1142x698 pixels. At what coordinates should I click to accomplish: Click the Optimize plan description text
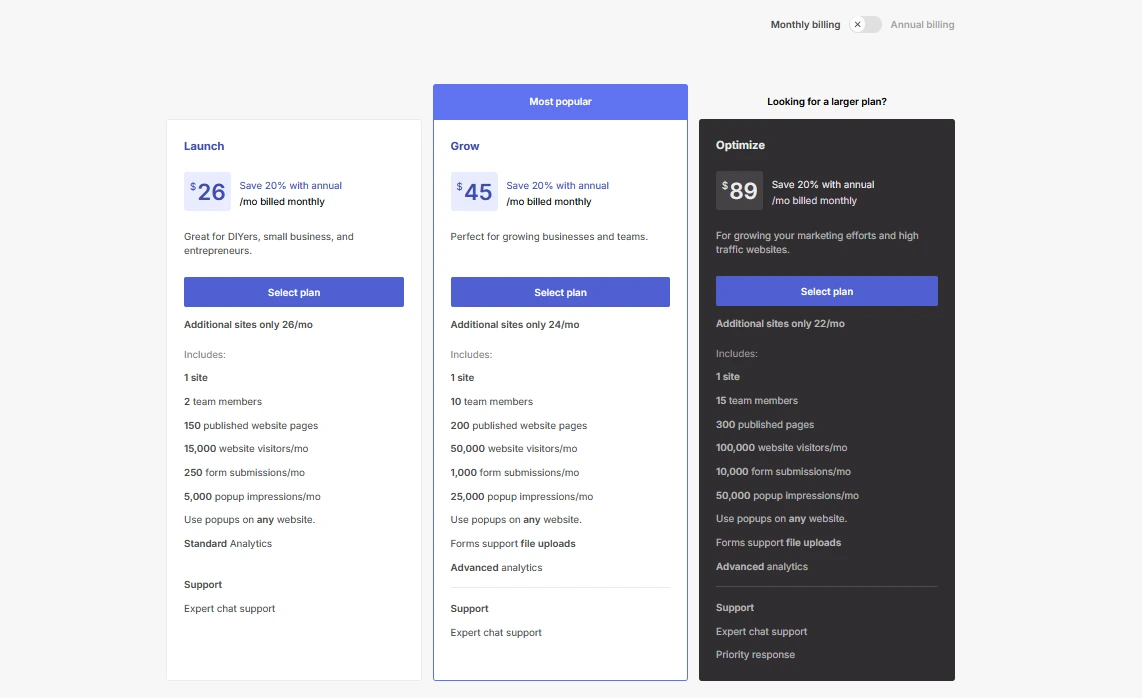(817, 243)
